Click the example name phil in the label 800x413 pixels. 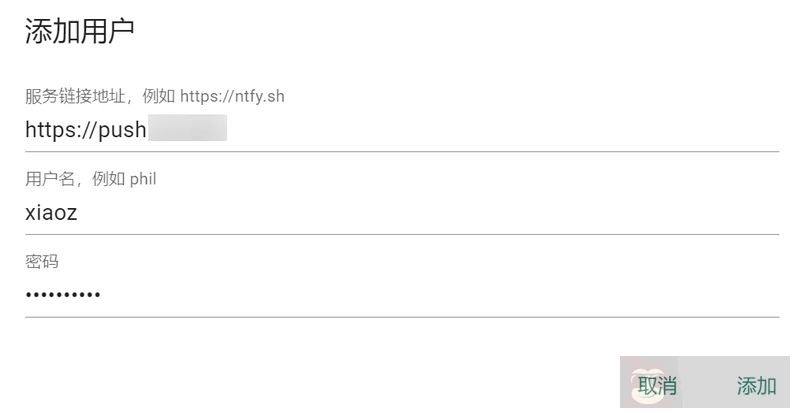(143, 179)
